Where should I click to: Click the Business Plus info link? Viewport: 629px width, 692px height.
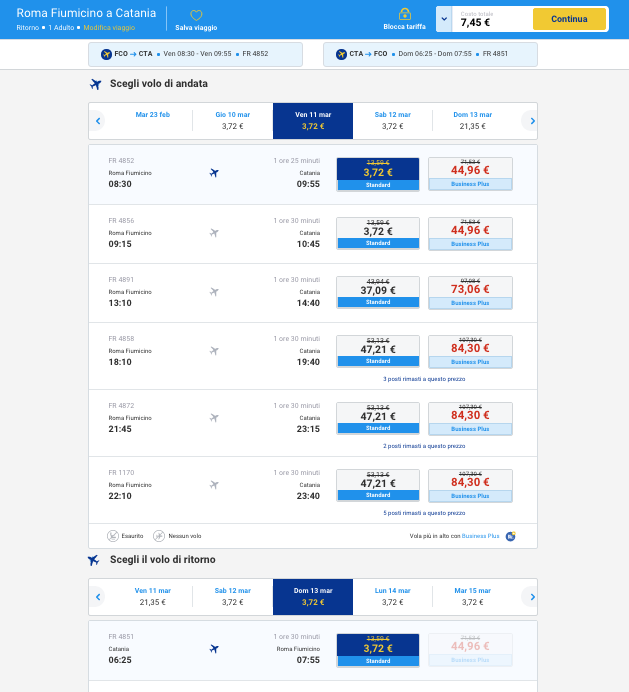tap(480, 536)
